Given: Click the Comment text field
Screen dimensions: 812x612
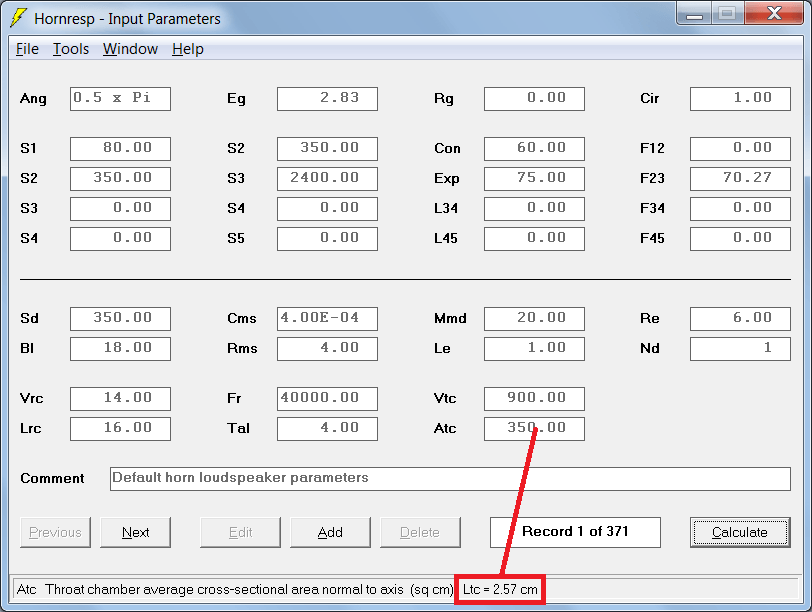Looking at the screenshot, I should (x=450, y=478).
